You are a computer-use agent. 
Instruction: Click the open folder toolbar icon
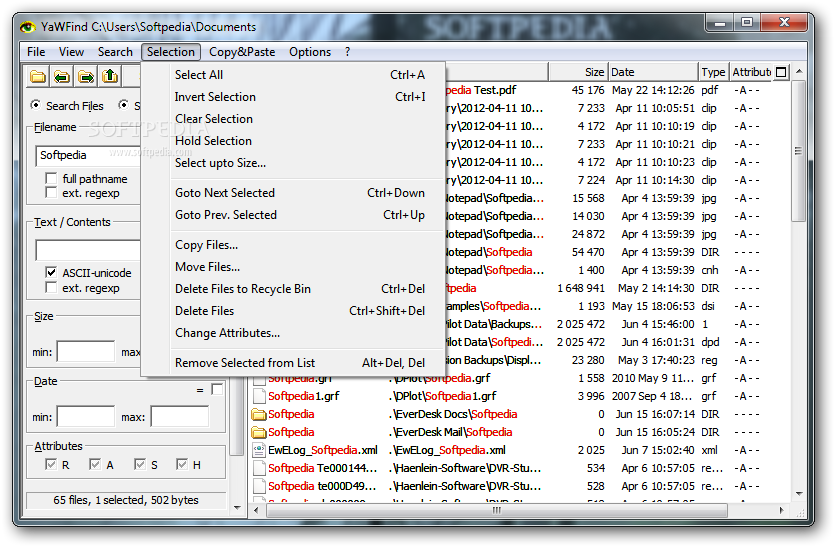click(x=38, y=77)
